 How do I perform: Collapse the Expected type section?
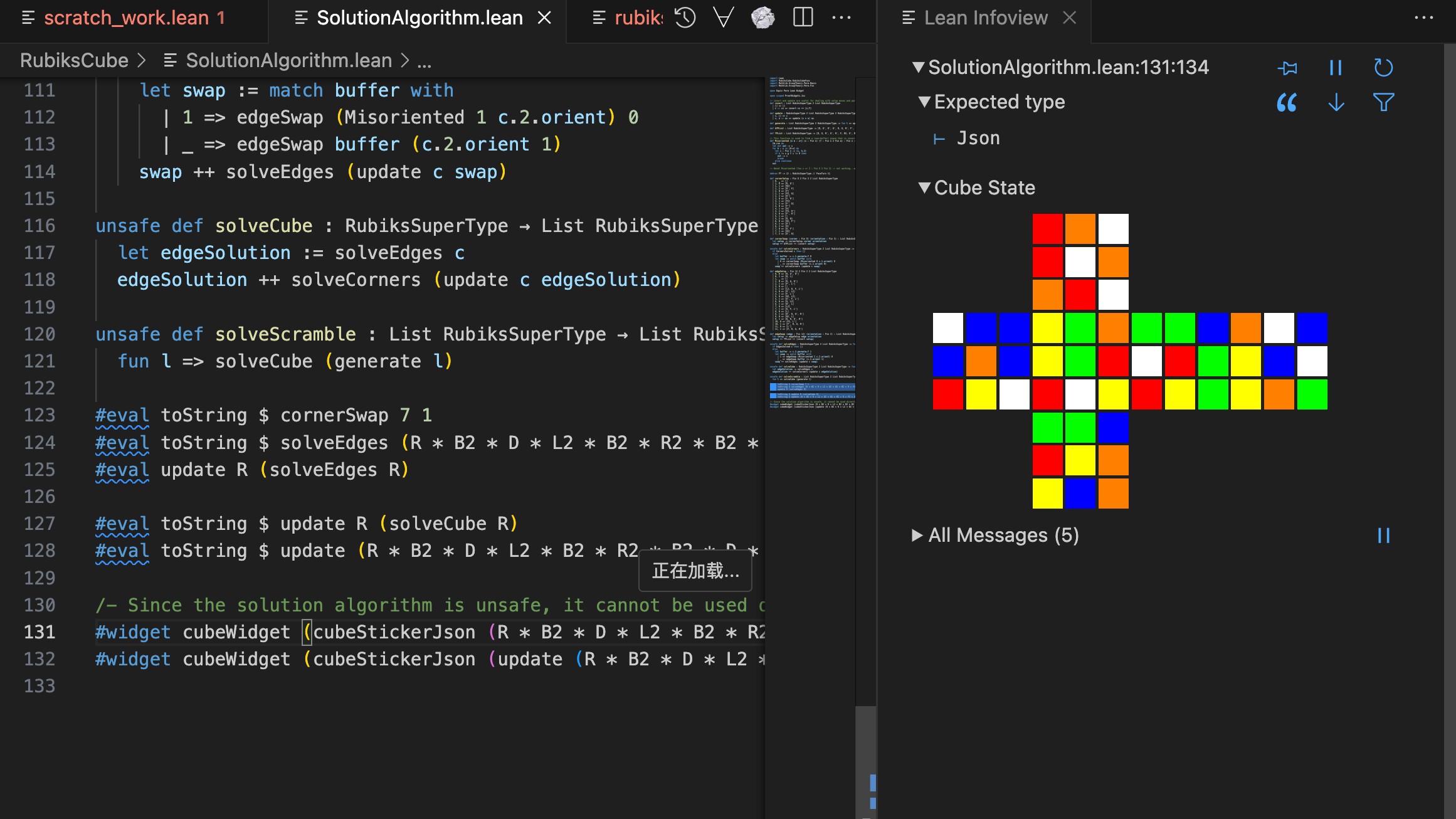pos(924,102)
